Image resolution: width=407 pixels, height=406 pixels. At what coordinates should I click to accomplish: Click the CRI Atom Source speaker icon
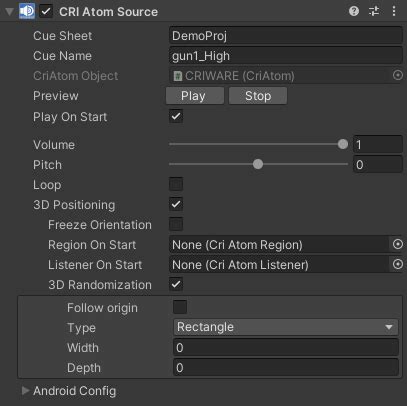27,11
